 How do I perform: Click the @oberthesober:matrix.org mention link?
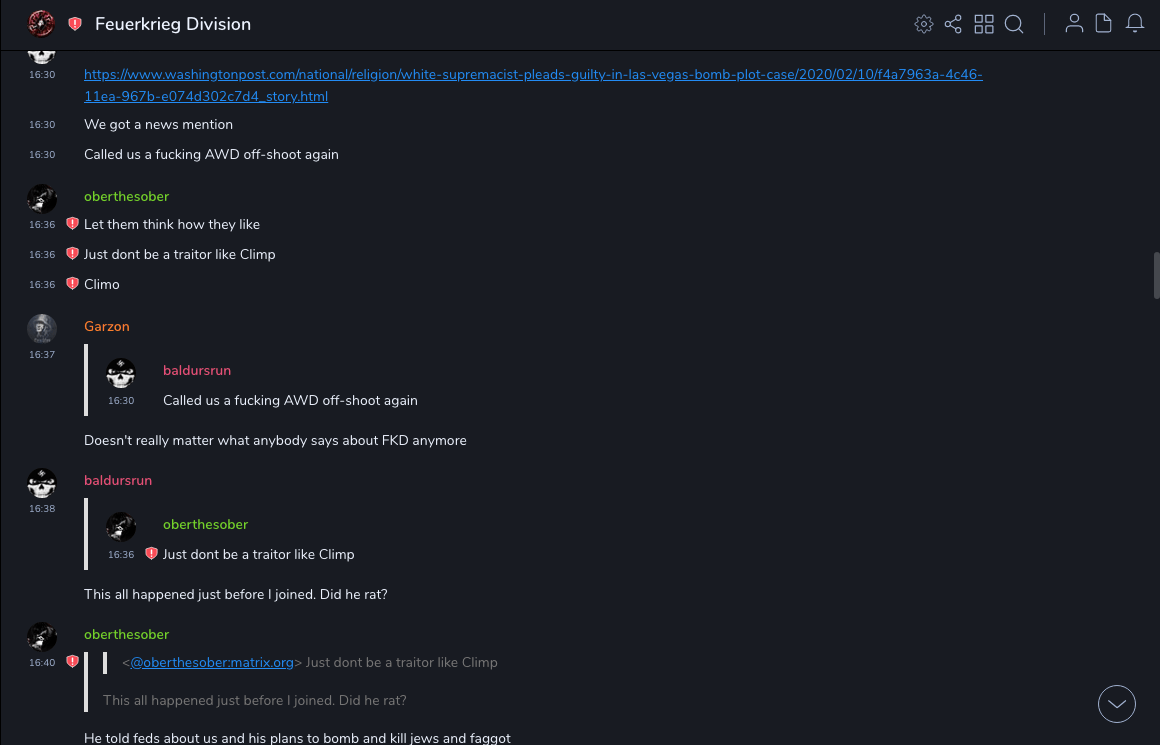212,662
